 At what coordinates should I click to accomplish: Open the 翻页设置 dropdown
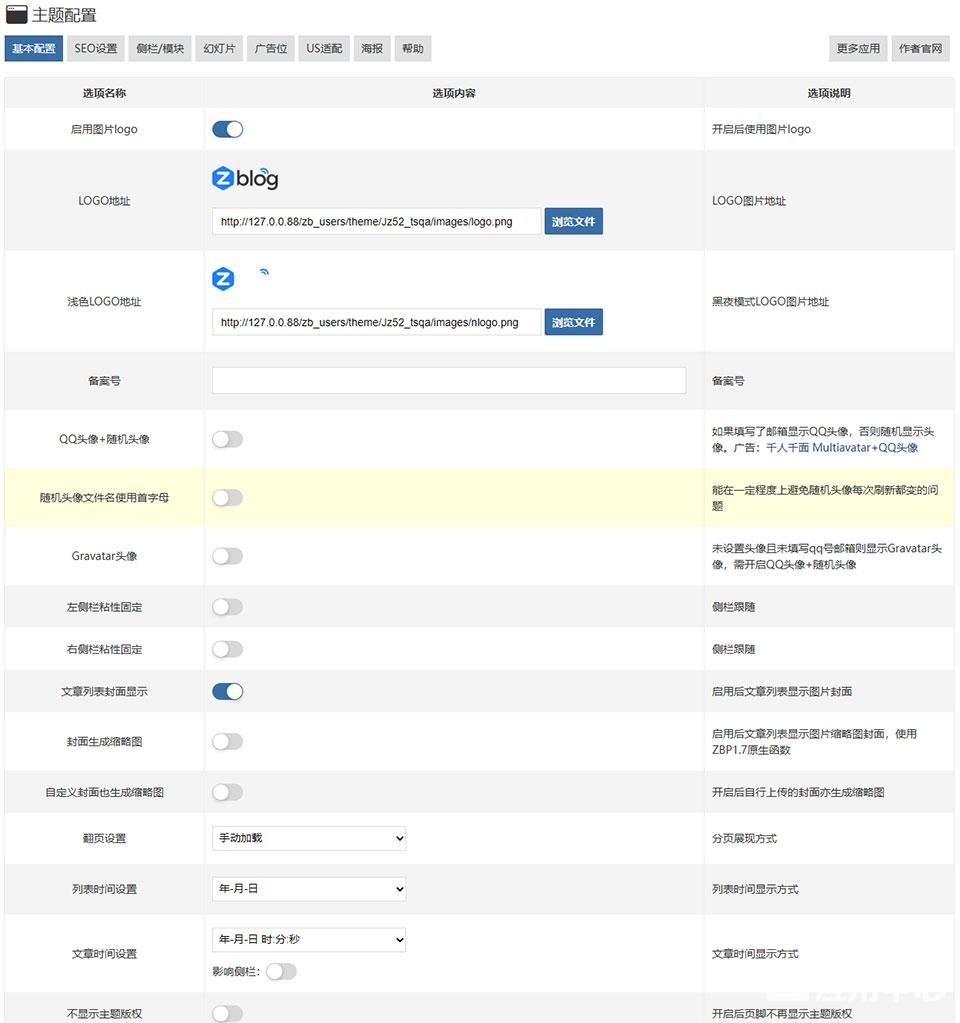pyautogui.click(x=309, y=838)
